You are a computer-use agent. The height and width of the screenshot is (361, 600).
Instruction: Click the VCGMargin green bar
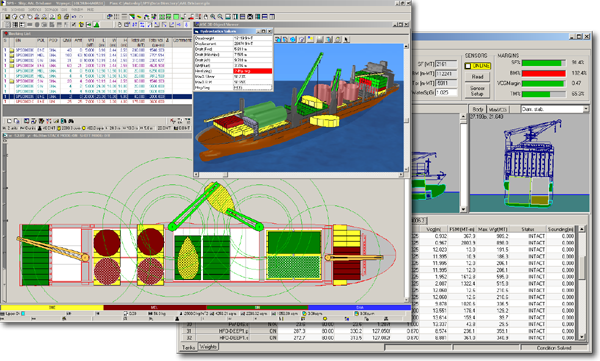point(544,83)
